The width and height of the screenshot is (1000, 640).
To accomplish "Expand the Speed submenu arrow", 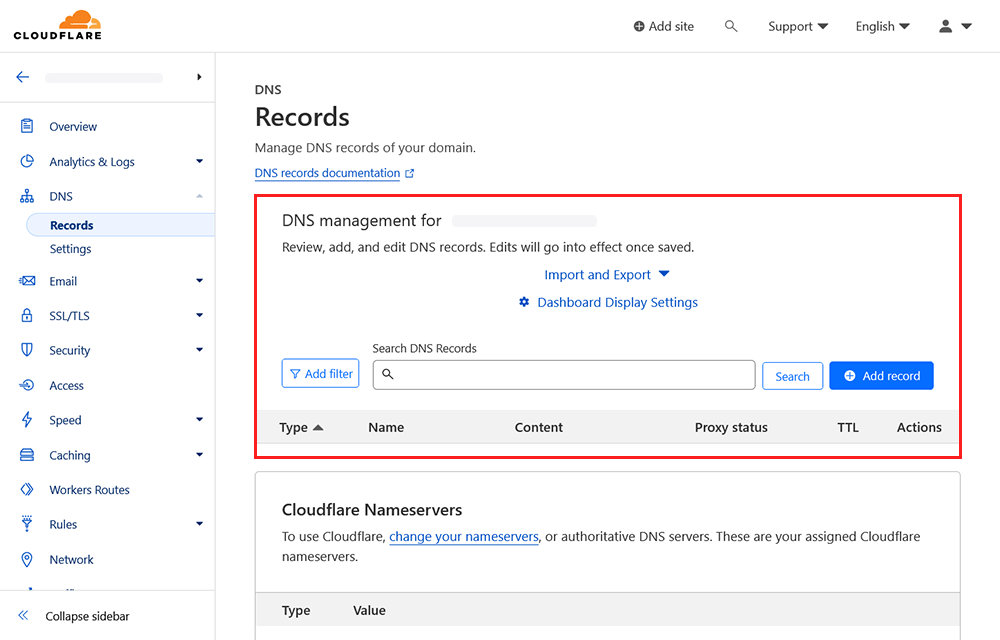I will click(200, 419).
